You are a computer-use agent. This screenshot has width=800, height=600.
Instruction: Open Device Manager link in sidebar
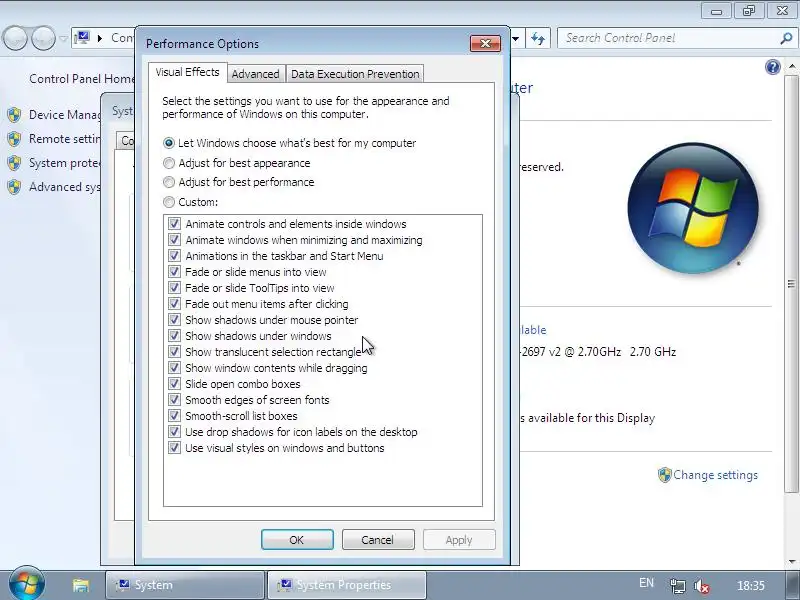(65, 115)
